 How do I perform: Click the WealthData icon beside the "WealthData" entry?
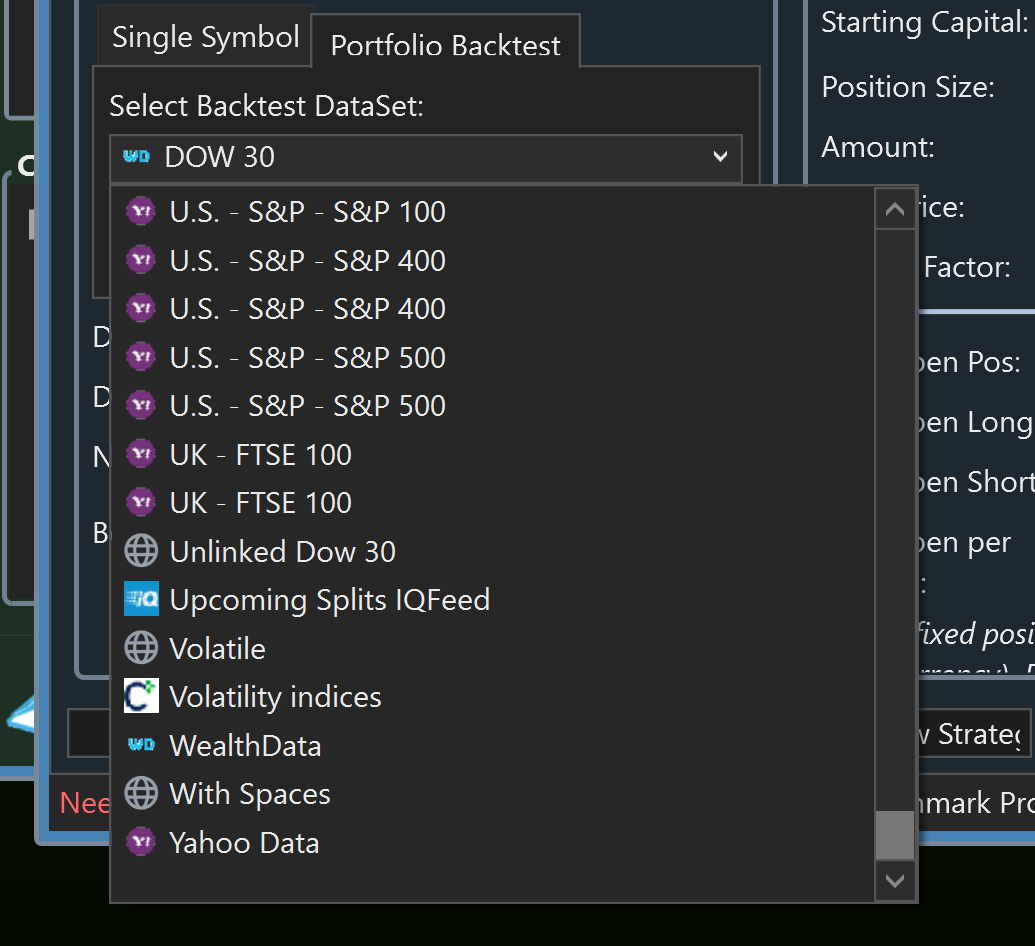pos(141,745)
